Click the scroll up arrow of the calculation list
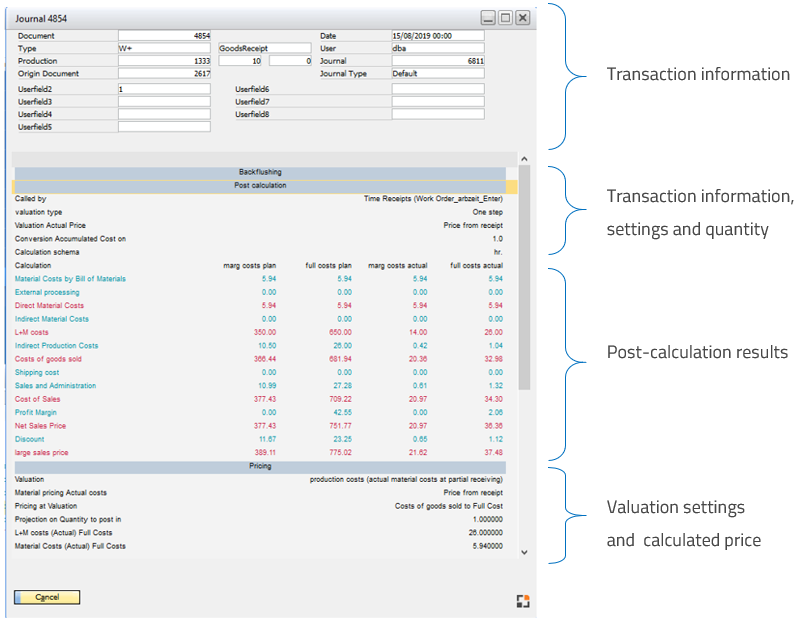The image size is (799, 623). (x=525, y=159)
